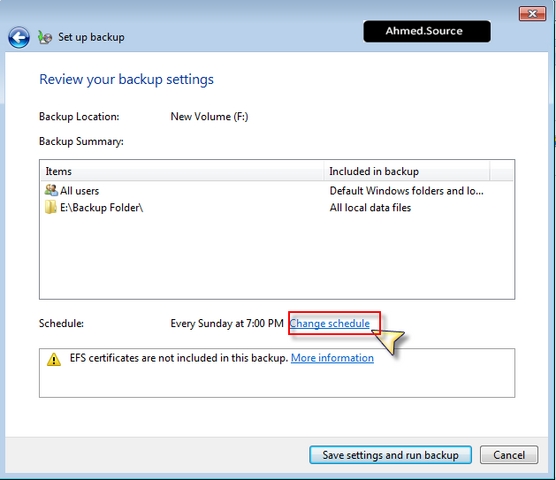Click the yellow warning triangle icon

54,359
